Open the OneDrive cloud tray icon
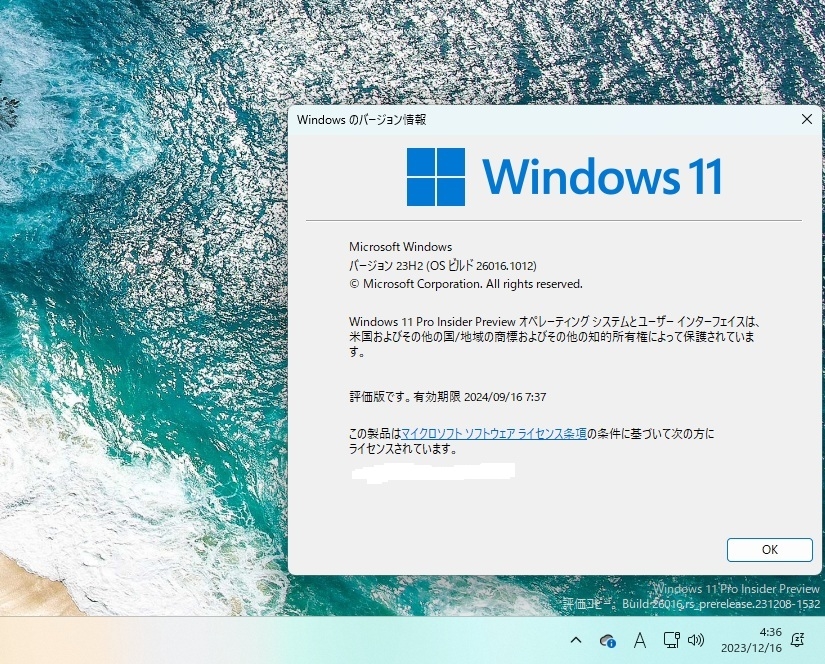 pyautogui.click(x=608, y=640)
